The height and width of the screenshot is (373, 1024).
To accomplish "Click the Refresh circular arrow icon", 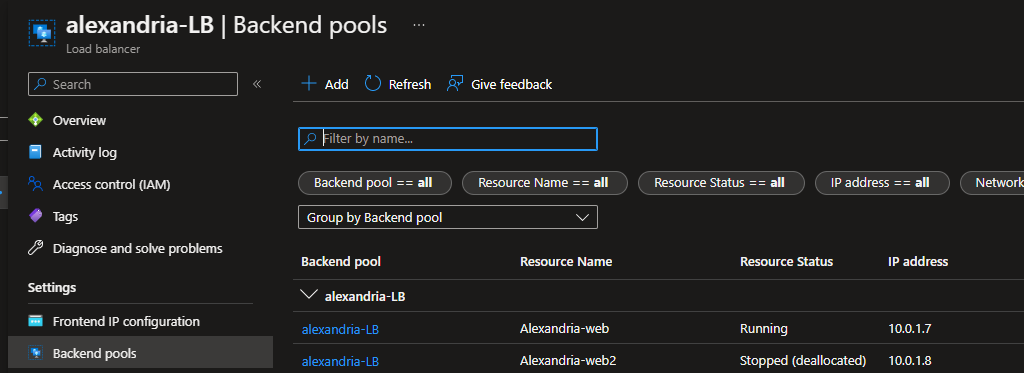I will click(x=373, y=84).
